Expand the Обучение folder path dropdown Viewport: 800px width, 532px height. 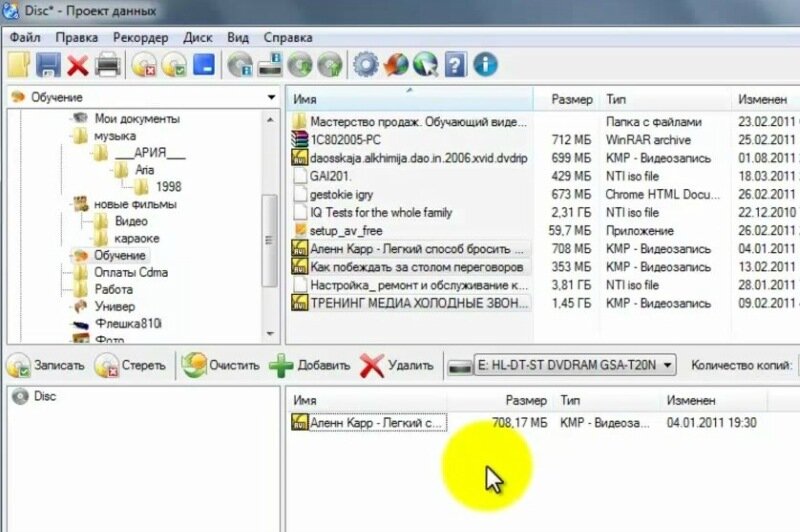pyautogui.click(x=271, y=97)
